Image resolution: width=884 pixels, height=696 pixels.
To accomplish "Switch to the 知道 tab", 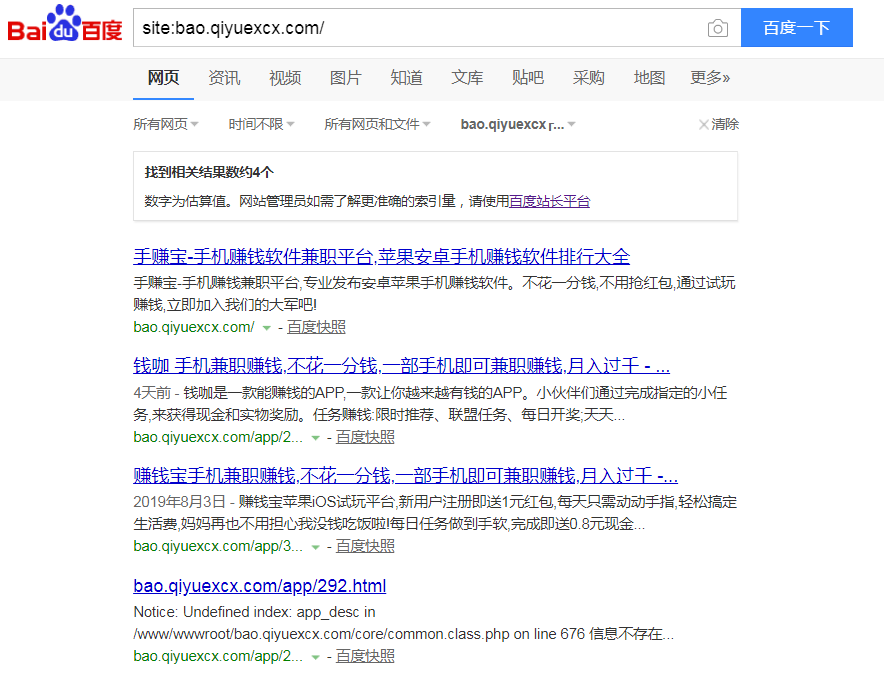I will tap(406, 78).
